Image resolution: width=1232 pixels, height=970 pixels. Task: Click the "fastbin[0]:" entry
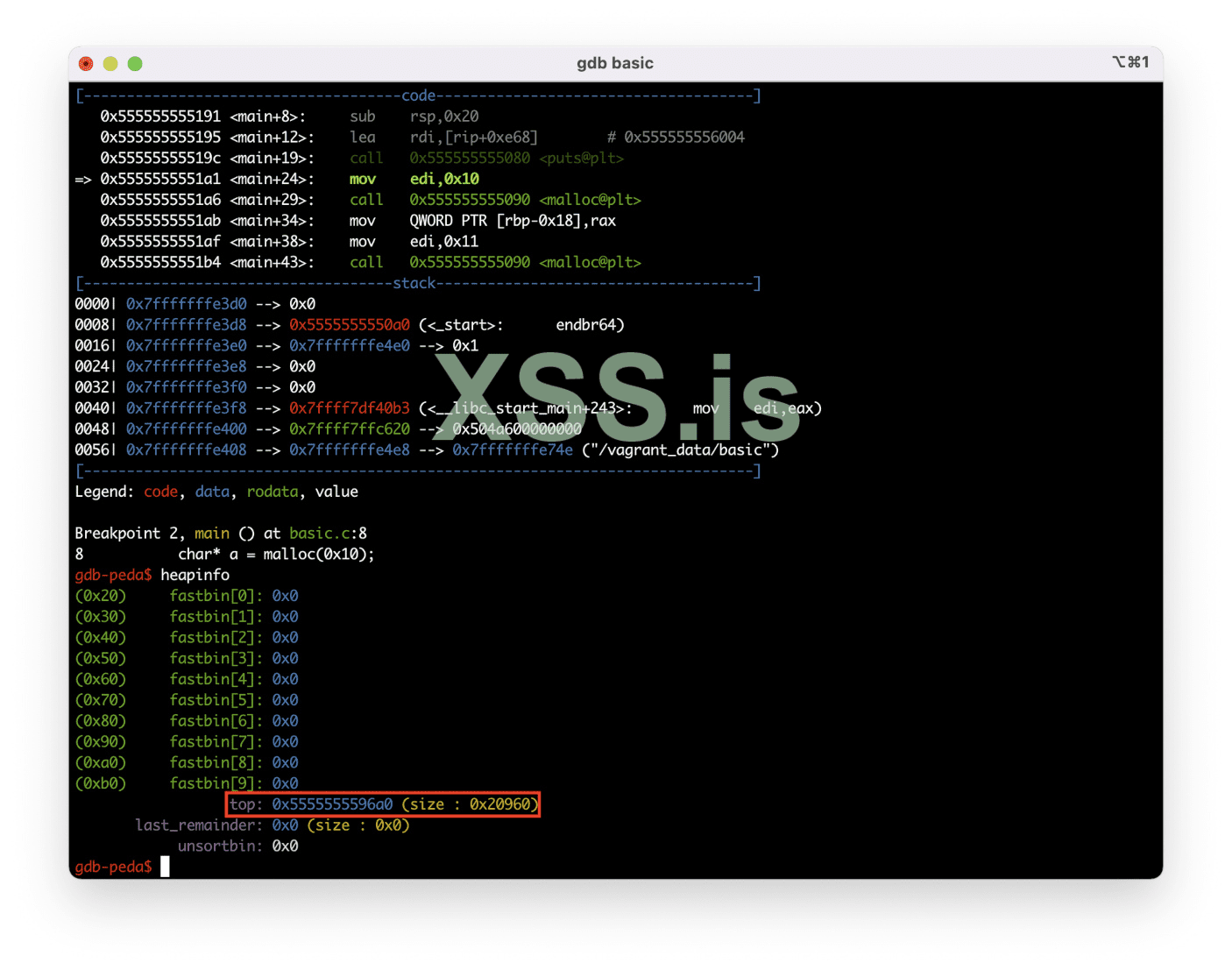coord(216,597)
